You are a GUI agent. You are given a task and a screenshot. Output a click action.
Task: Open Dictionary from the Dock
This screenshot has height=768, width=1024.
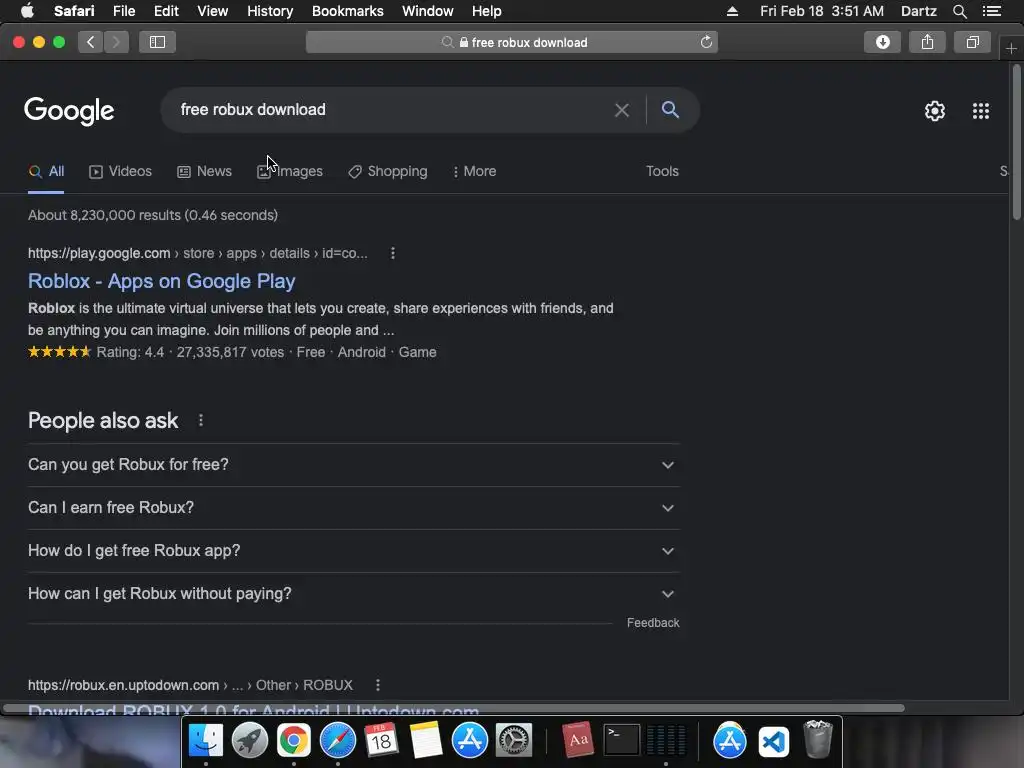577,741
